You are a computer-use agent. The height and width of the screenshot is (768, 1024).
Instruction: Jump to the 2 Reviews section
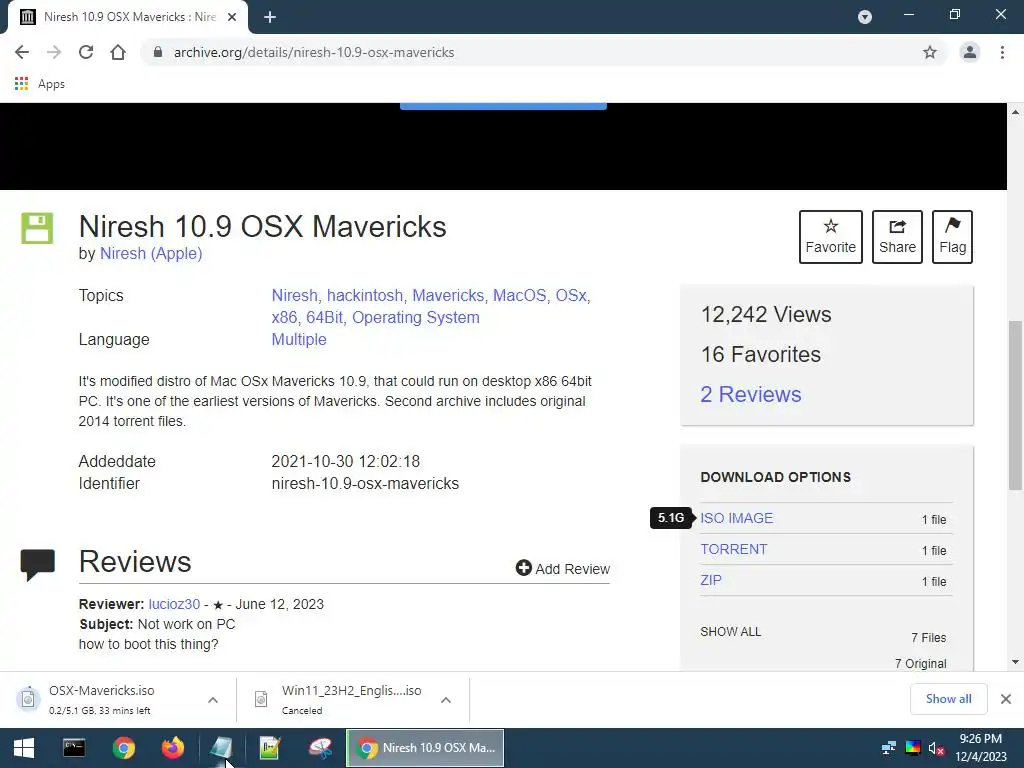tap(750, 394)
